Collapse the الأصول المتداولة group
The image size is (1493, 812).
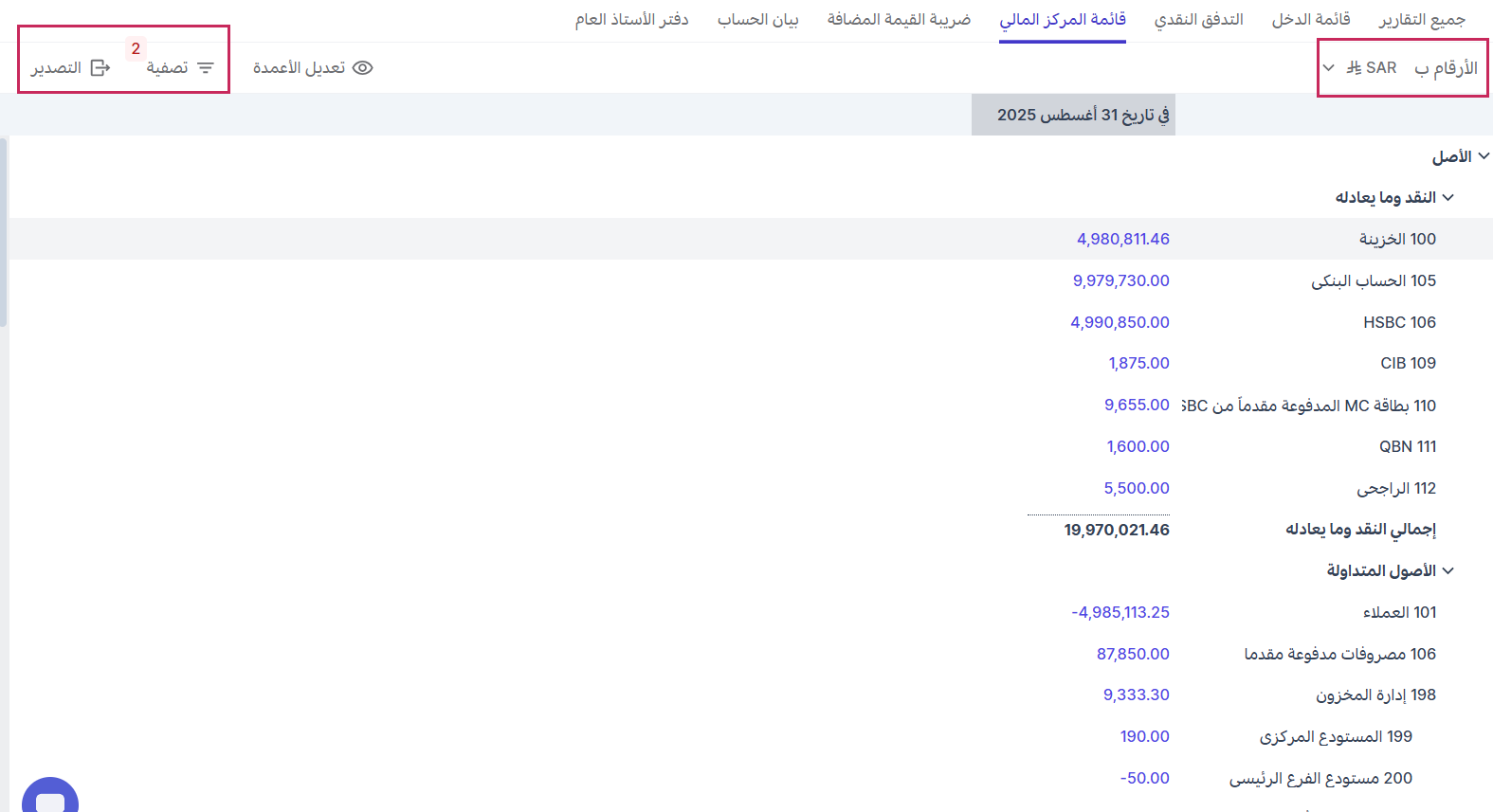1447,570
